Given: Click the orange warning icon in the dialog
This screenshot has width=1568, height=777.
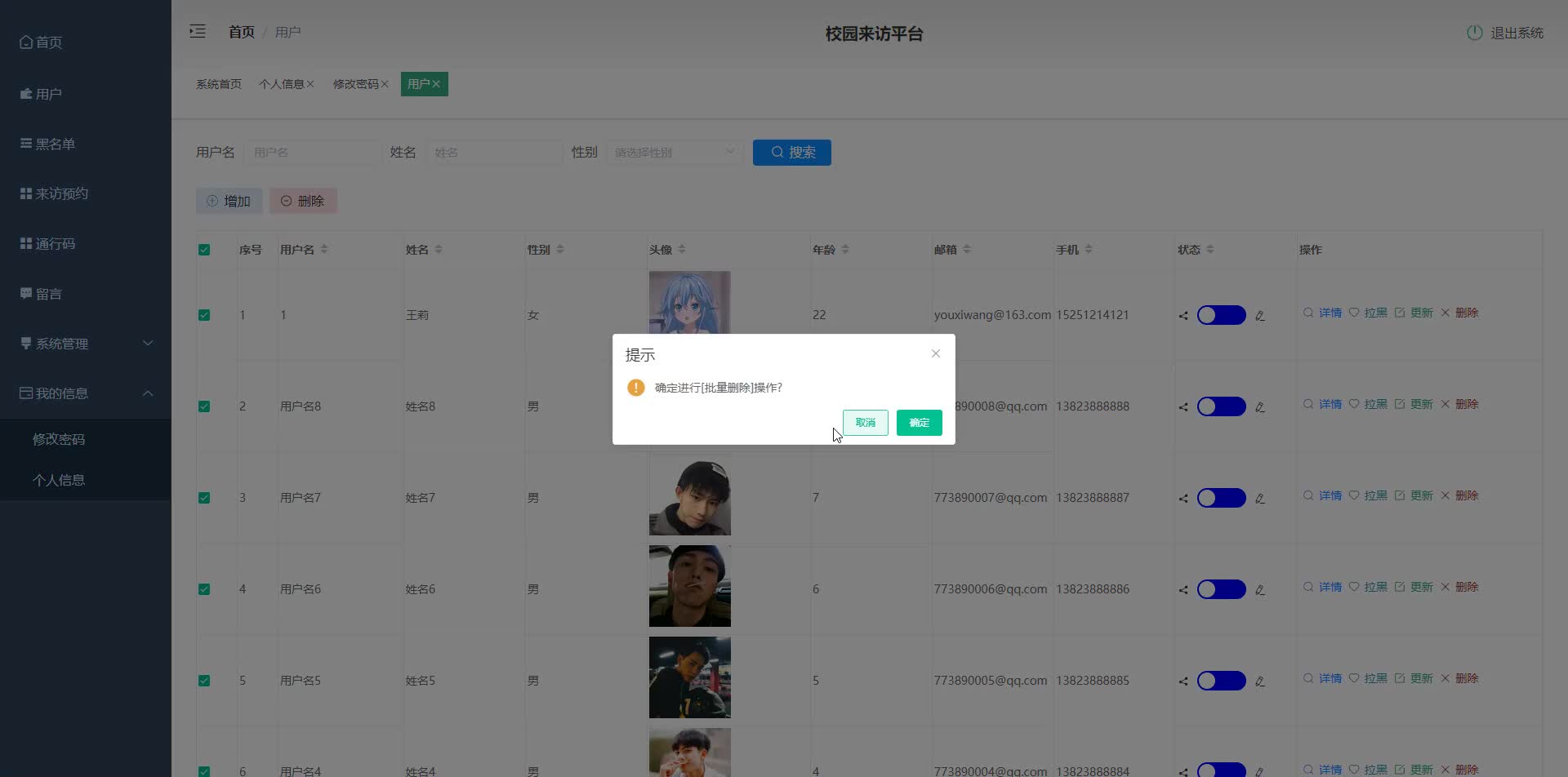Looking at the screenshot, I should 636,388.
